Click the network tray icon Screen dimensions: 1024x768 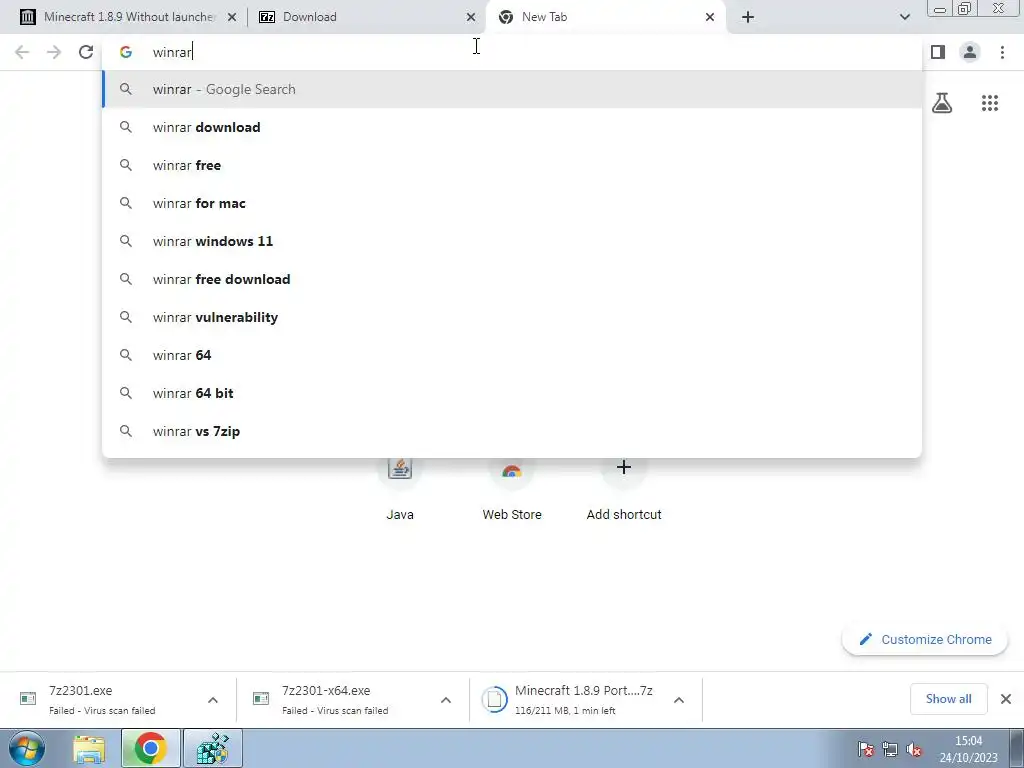tap(889, 749)
